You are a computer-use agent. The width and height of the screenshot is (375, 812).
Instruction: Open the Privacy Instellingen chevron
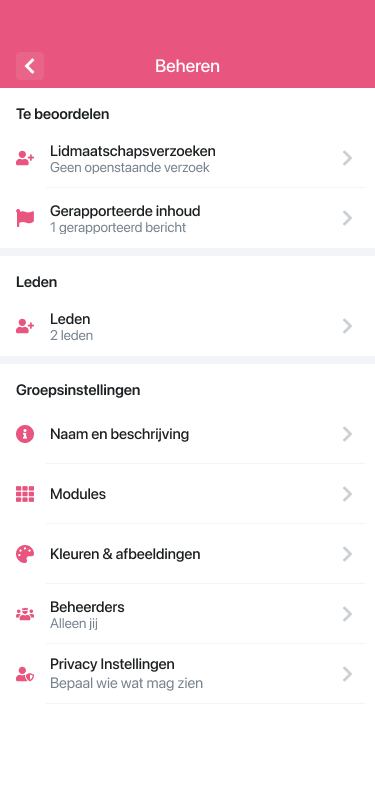[348, 674]
